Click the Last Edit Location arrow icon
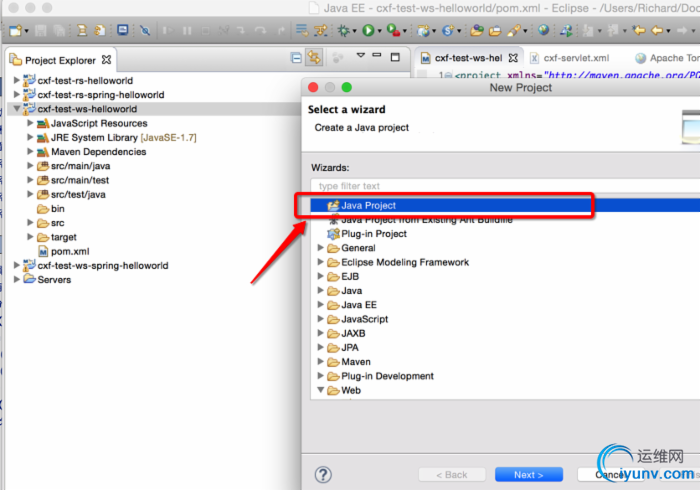The height and width of the screenshot is (490, 700). click(639, 30)
